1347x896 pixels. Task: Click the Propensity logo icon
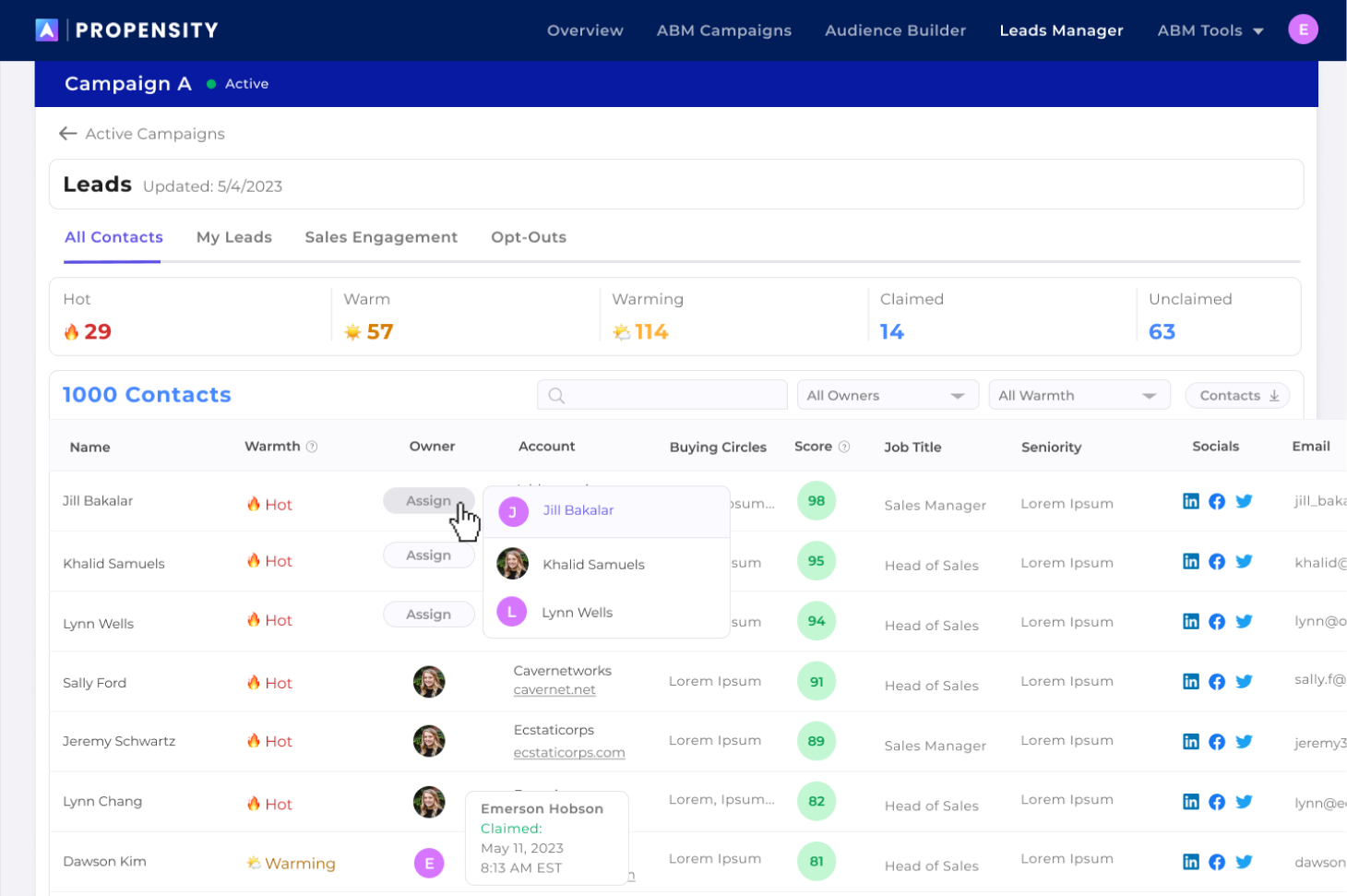pos(47,30)
